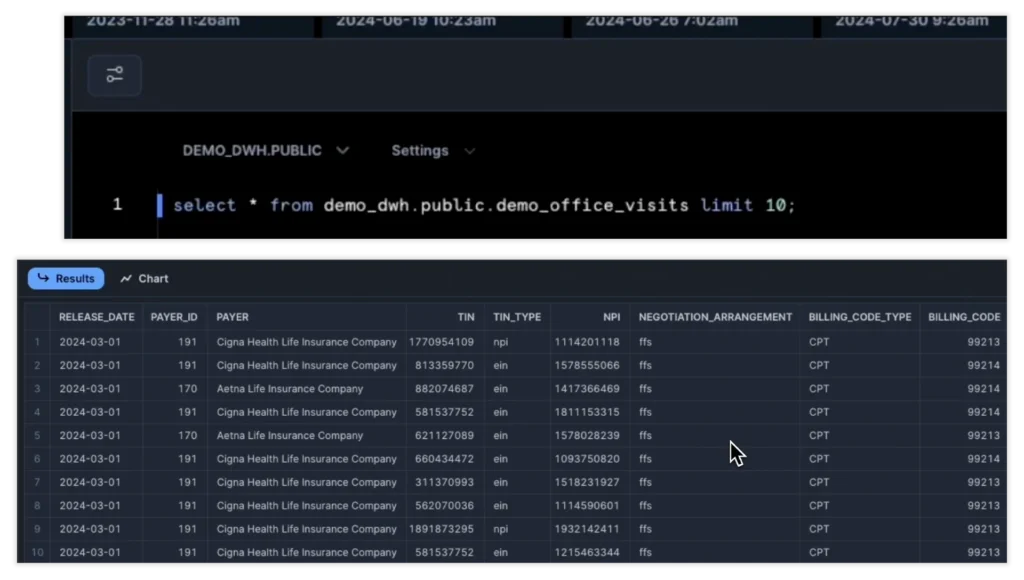Select row number 3 in results
The height and width of the screenshot is (580, 1024).
[x=38, y=389]
